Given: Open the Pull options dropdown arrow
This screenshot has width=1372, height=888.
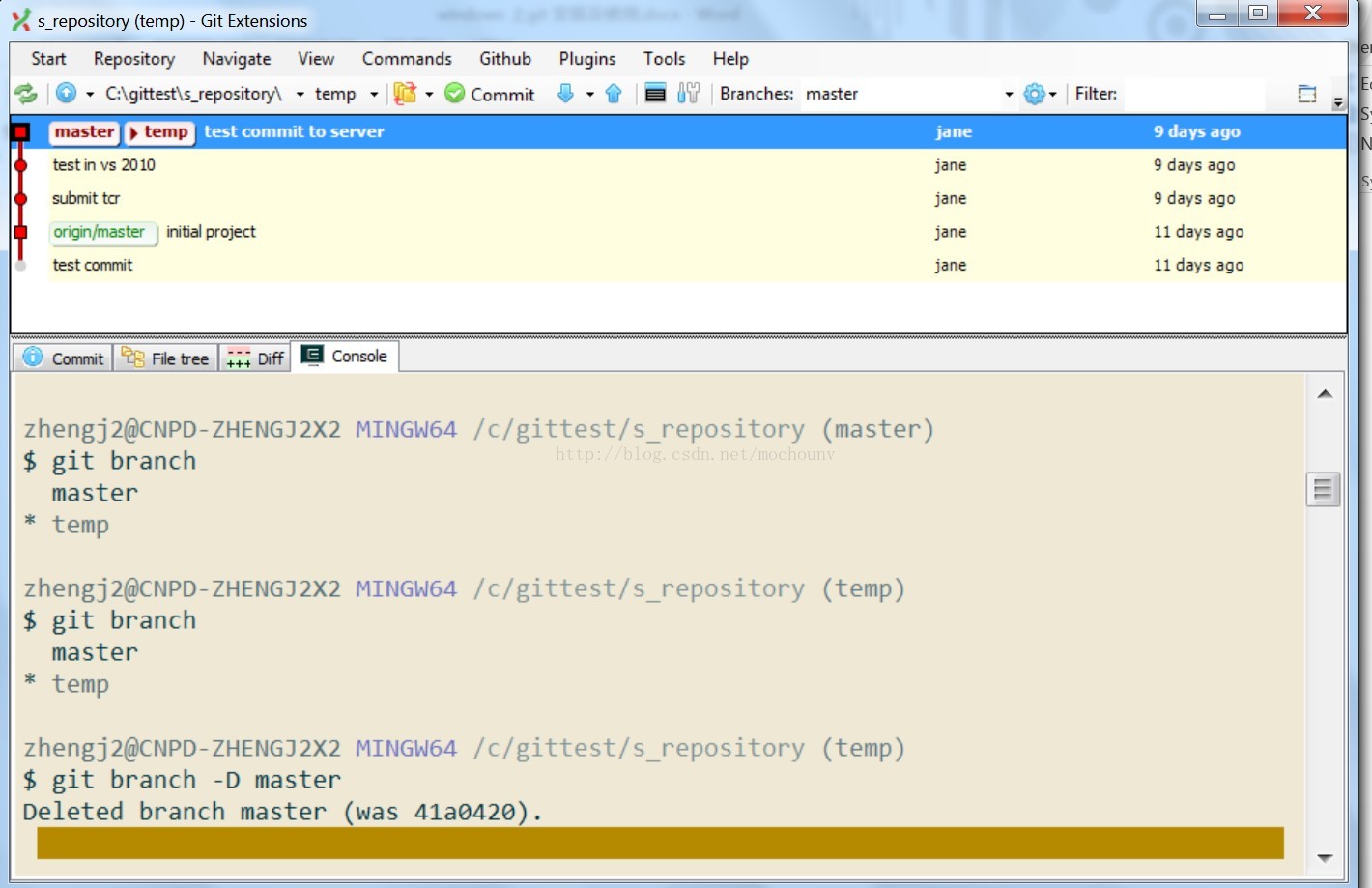Looking at the screenshot, I should coord(589,94).
